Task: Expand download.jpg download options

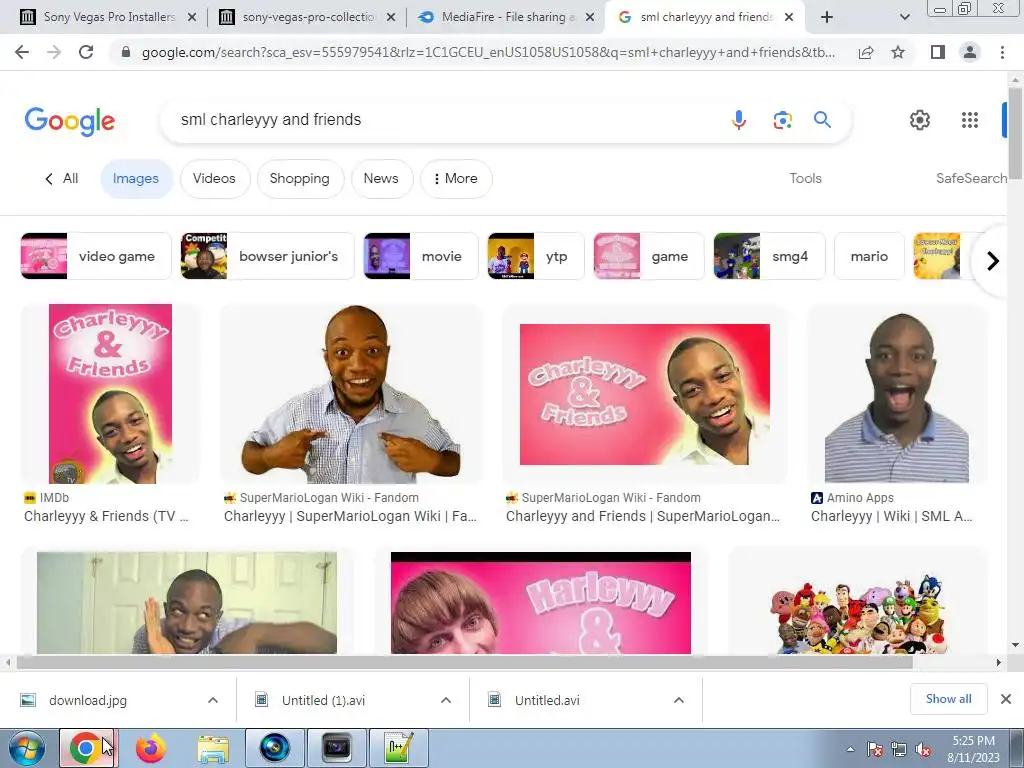Action: tap(213, 700)
